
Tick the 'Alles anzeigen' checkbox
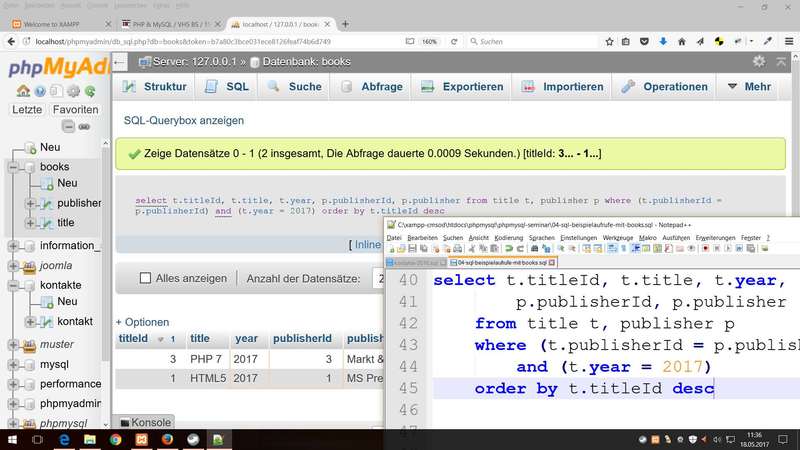tap(145, 278)
